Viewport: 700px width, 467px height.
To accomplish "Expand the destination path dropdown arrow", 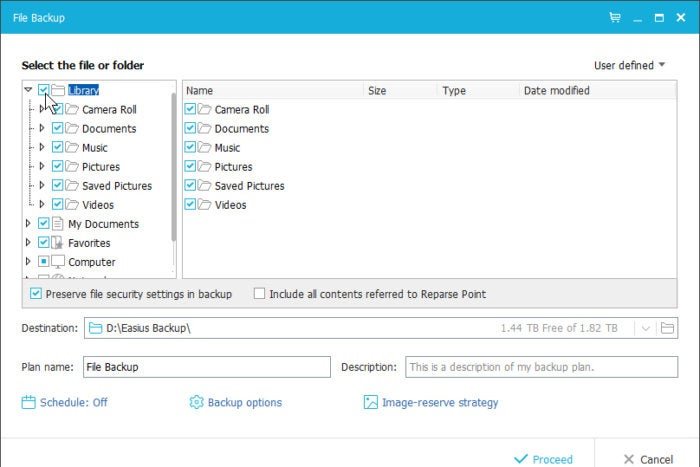I will coord(646,329).
